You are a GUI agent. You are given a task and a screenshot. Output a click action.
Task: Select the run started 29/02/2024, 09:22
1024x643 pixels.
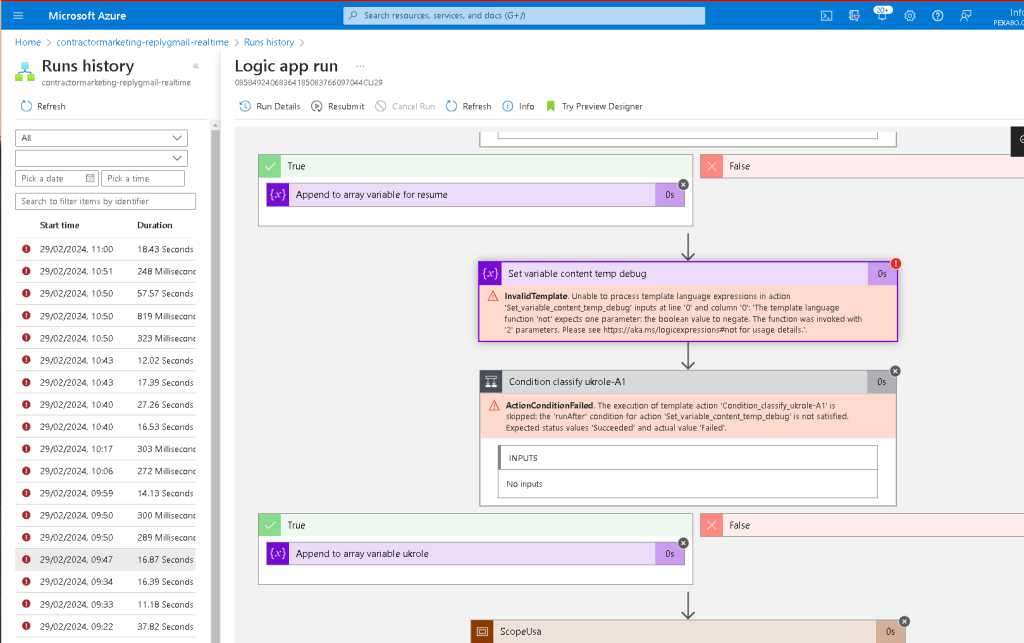tap(105, 627)
